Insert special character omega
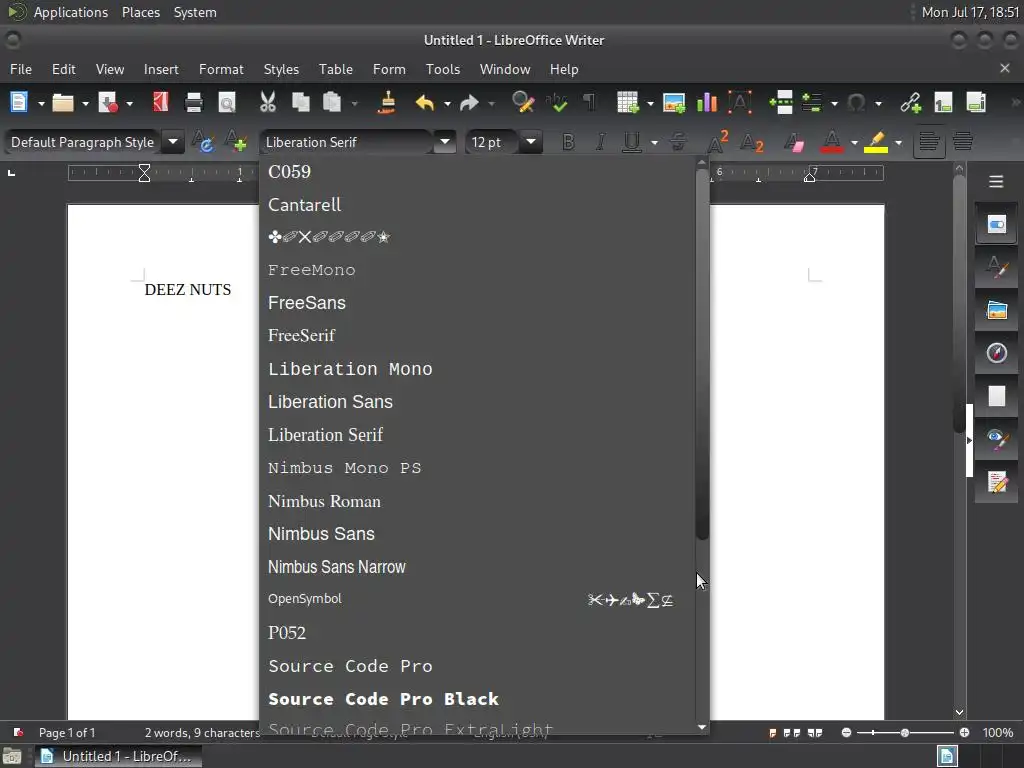 coord(856,103)
